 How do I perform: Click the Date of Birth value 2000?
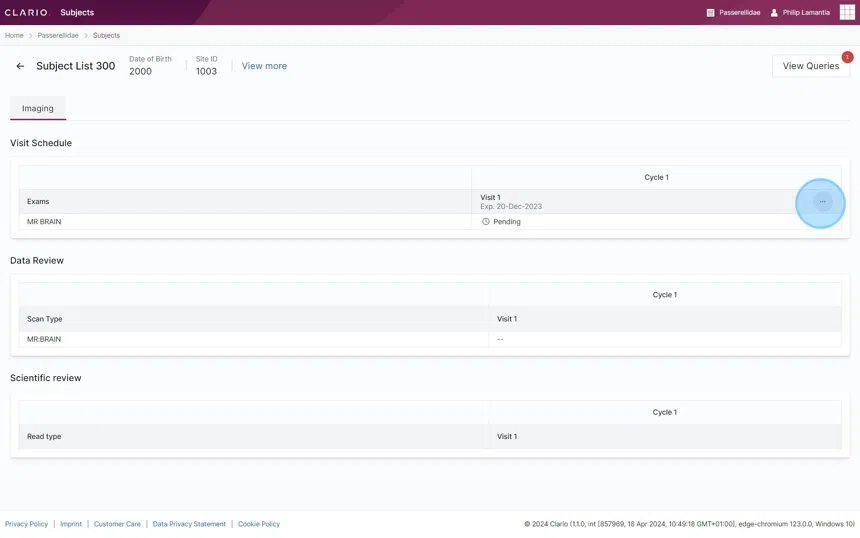140,71
